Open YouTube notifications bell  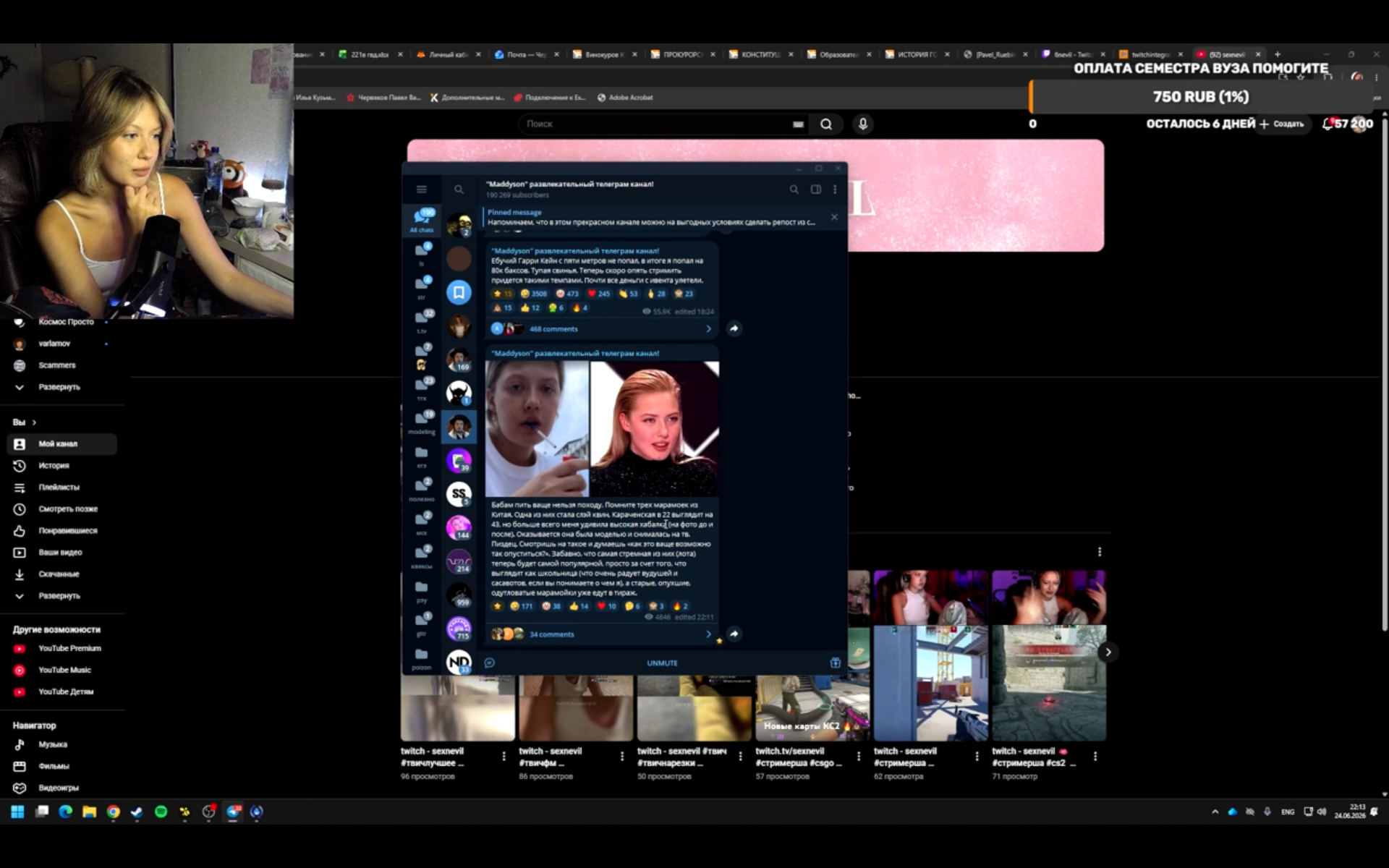pos(1327,124)
